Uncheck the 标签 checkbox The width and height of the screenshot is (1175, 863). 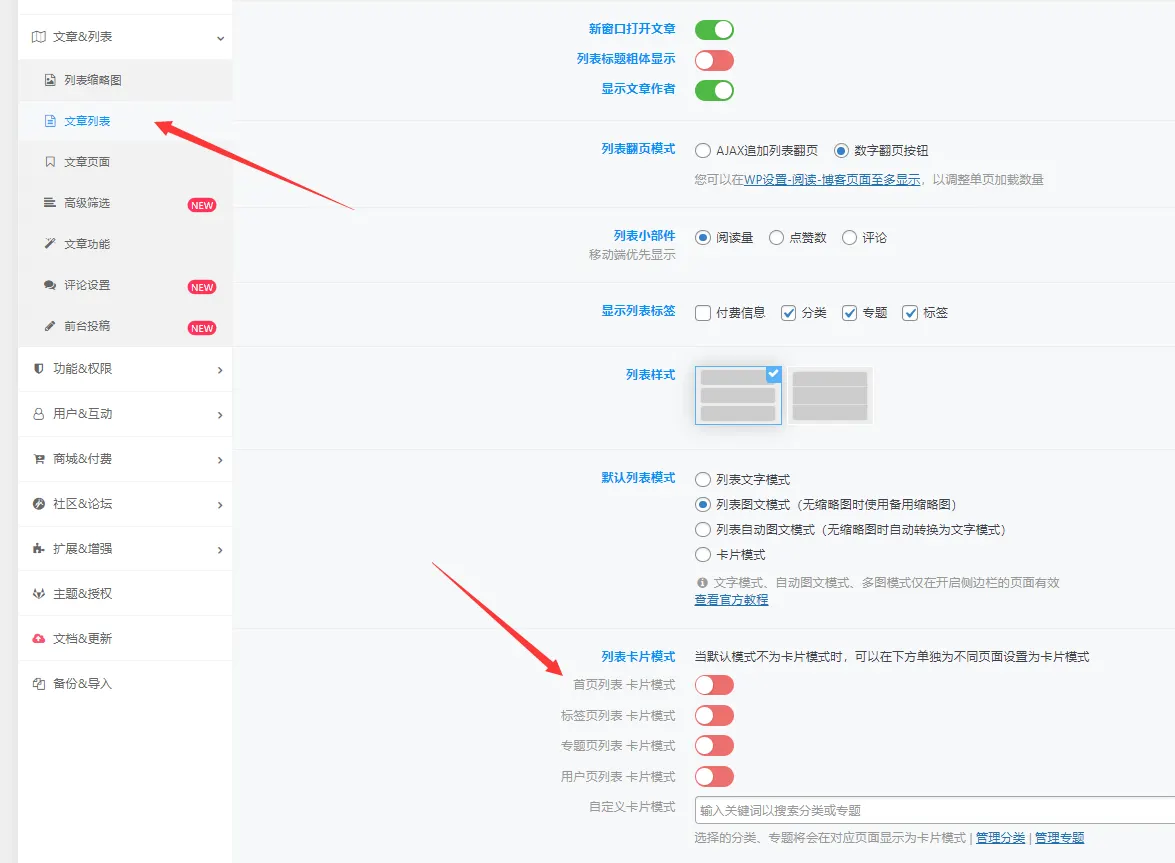(x=910, y=313)
